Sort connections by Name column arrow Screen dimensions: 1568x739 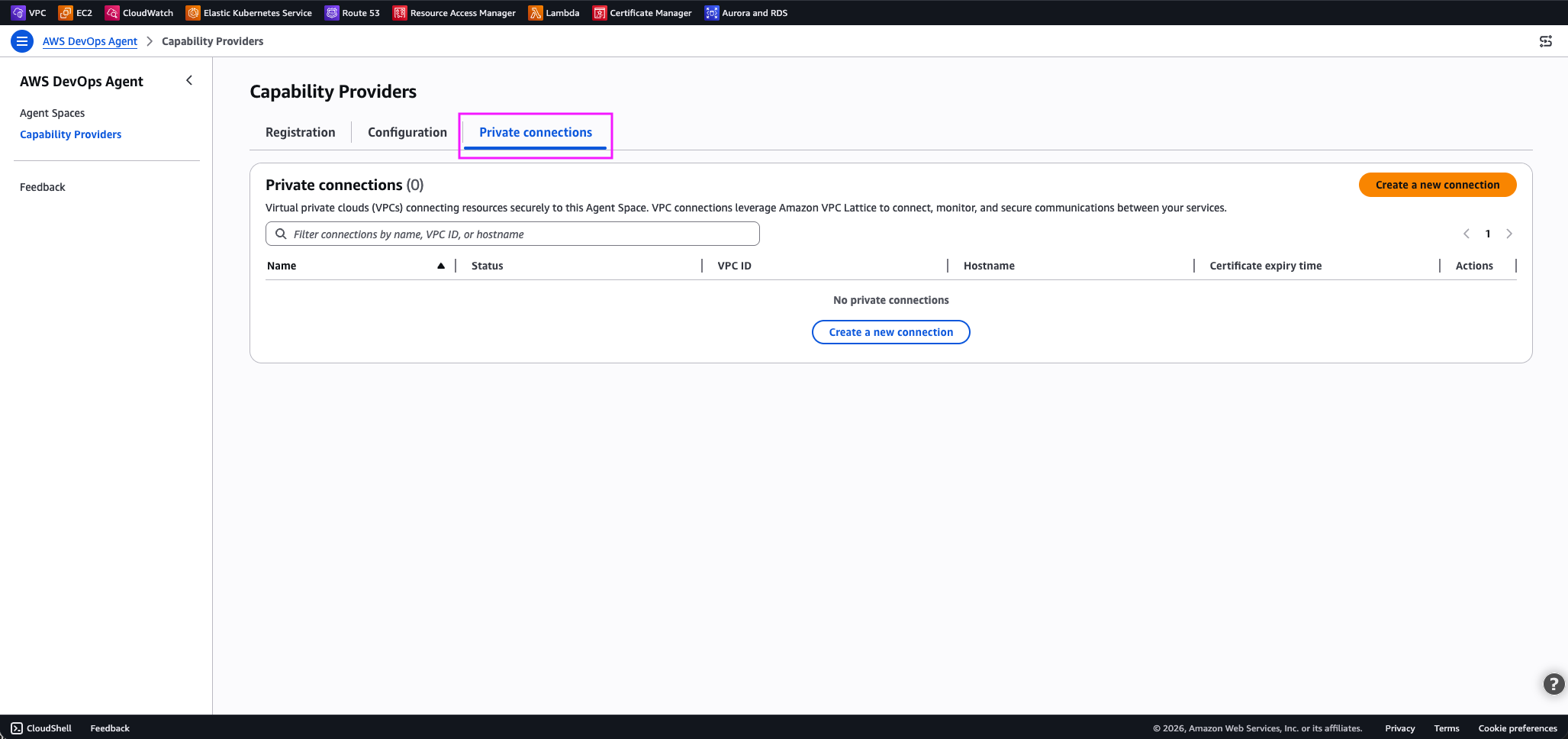tap(441, 266)
